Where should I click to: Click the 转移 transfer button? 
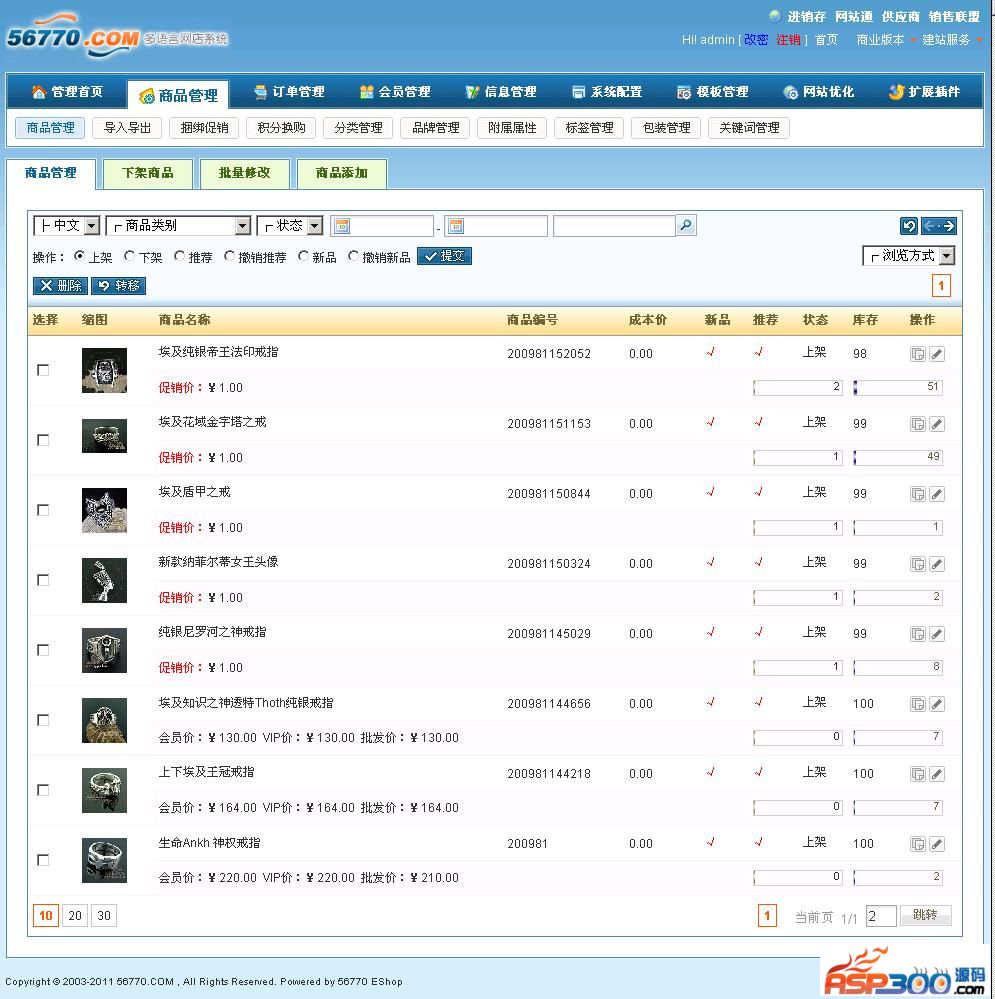119,286
